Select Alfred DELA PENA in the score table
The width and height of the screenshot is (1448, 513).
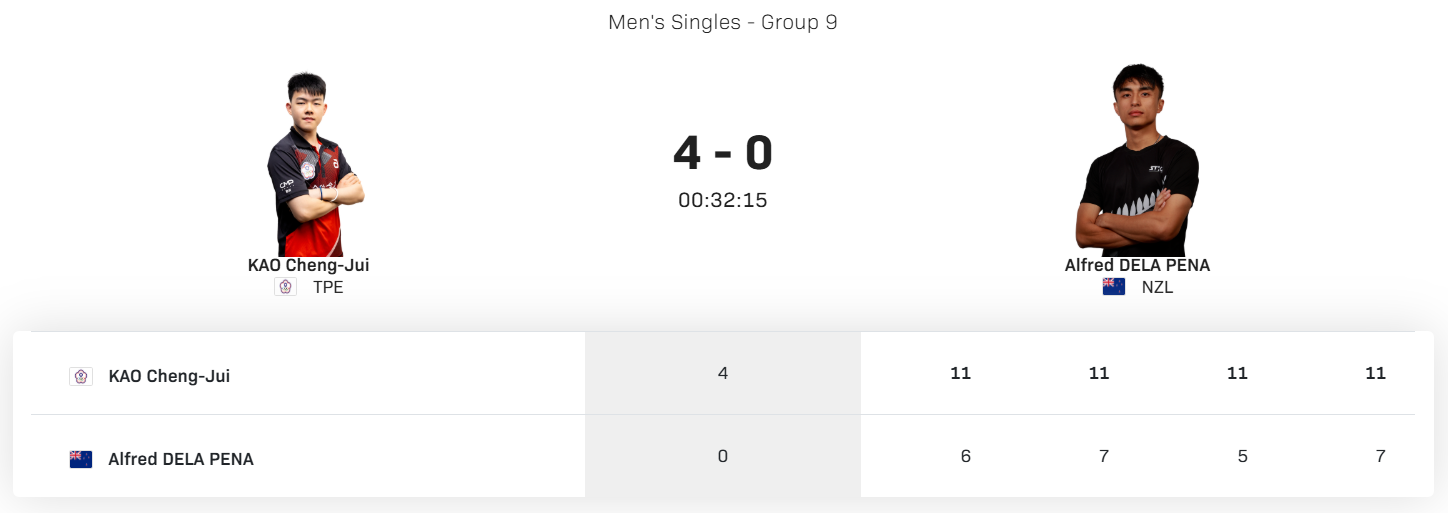click(181, 459)
